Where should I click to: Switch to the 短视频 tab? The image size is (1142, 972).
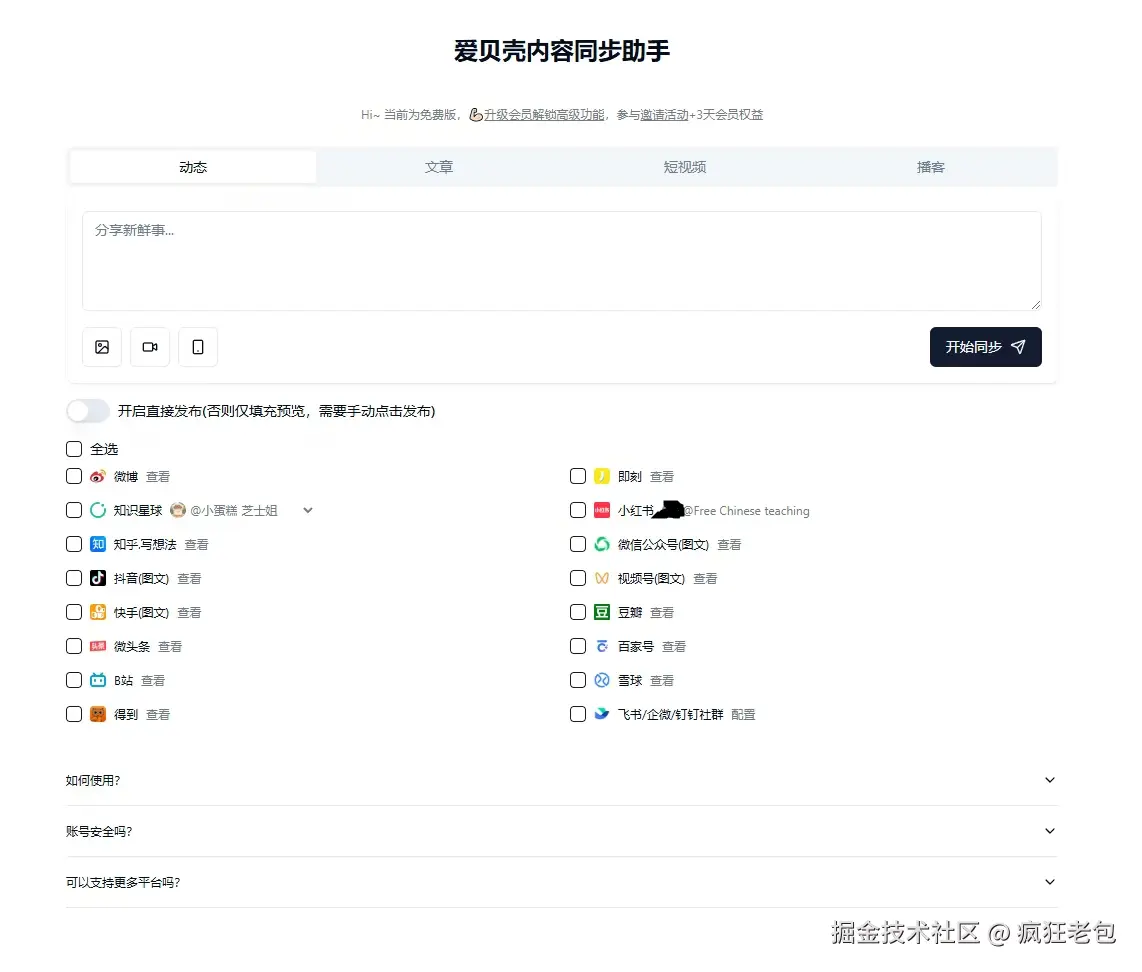[x=685, y=167]
